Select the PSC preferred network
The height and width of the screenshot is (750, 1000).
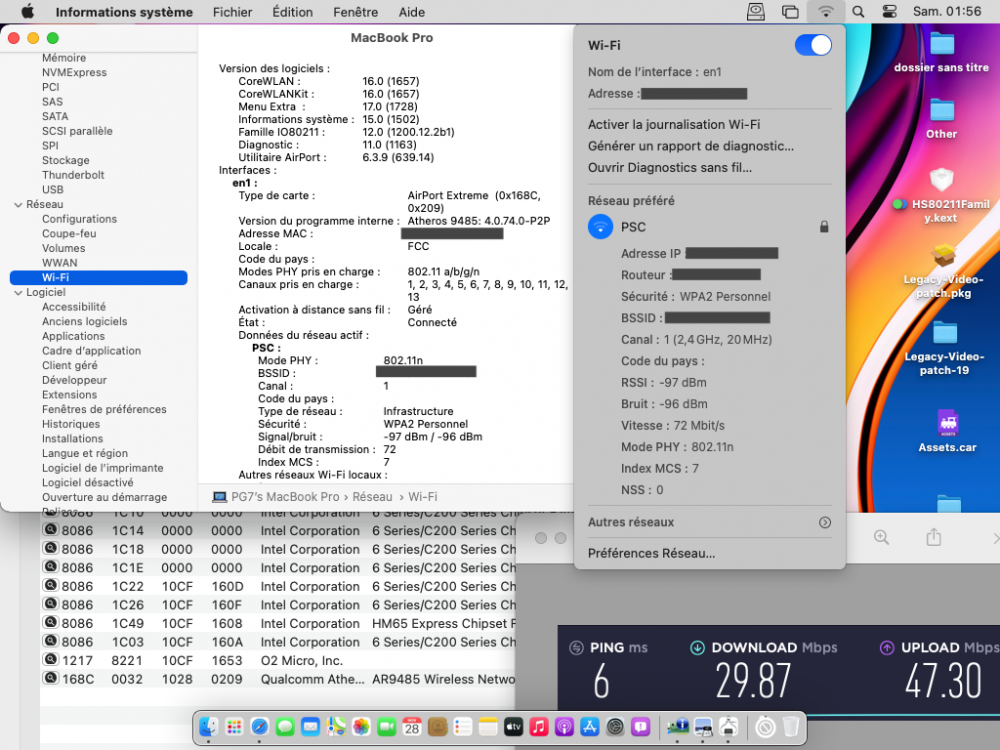(x=709, y=227)
